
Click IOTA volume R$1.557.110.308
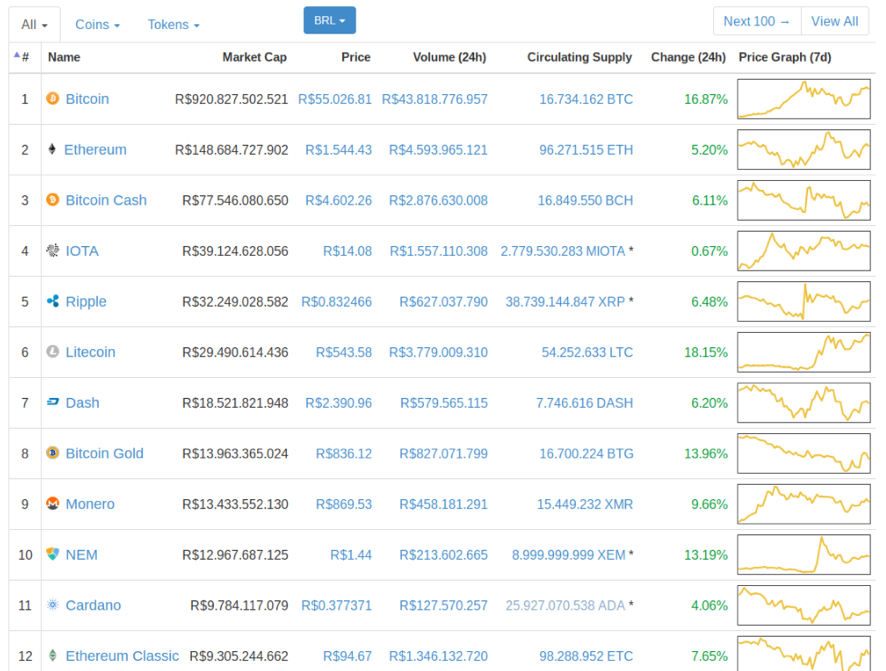[438, 251]
